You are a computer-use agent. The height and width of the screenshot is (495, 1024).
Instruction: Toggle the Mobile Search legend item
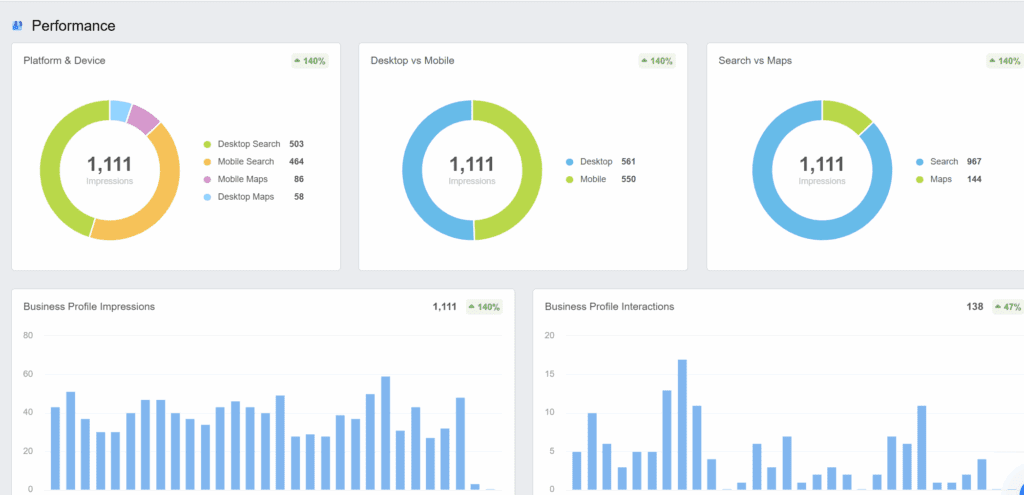point(245,162)
